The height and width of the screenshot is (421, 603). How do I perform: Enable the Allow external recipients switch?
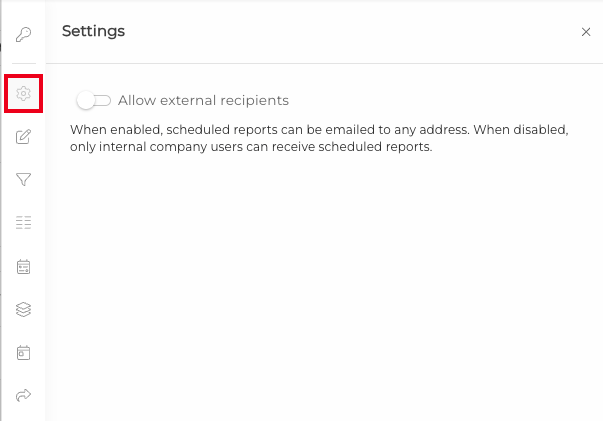click(94, 100)
